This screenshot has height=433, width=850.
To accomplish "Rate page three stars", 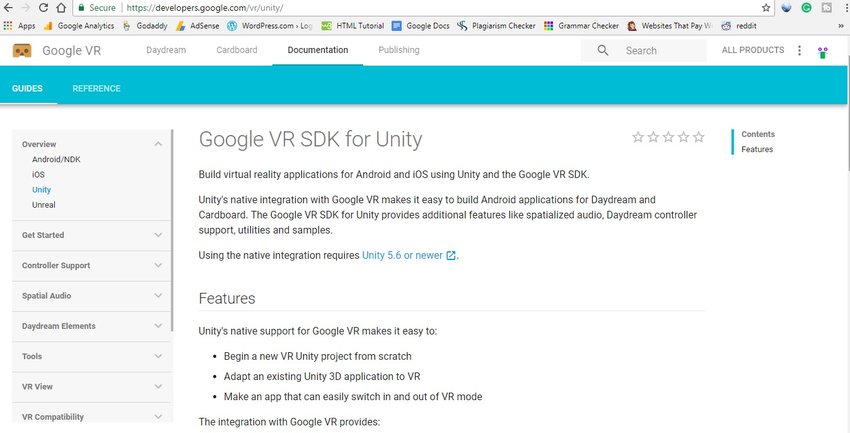I will pyautogui.click(x=668, y=137).
